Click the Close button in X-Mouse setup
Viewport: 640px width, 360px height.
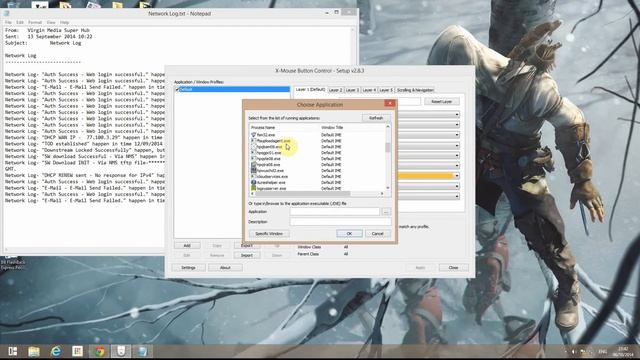(453, 268)
